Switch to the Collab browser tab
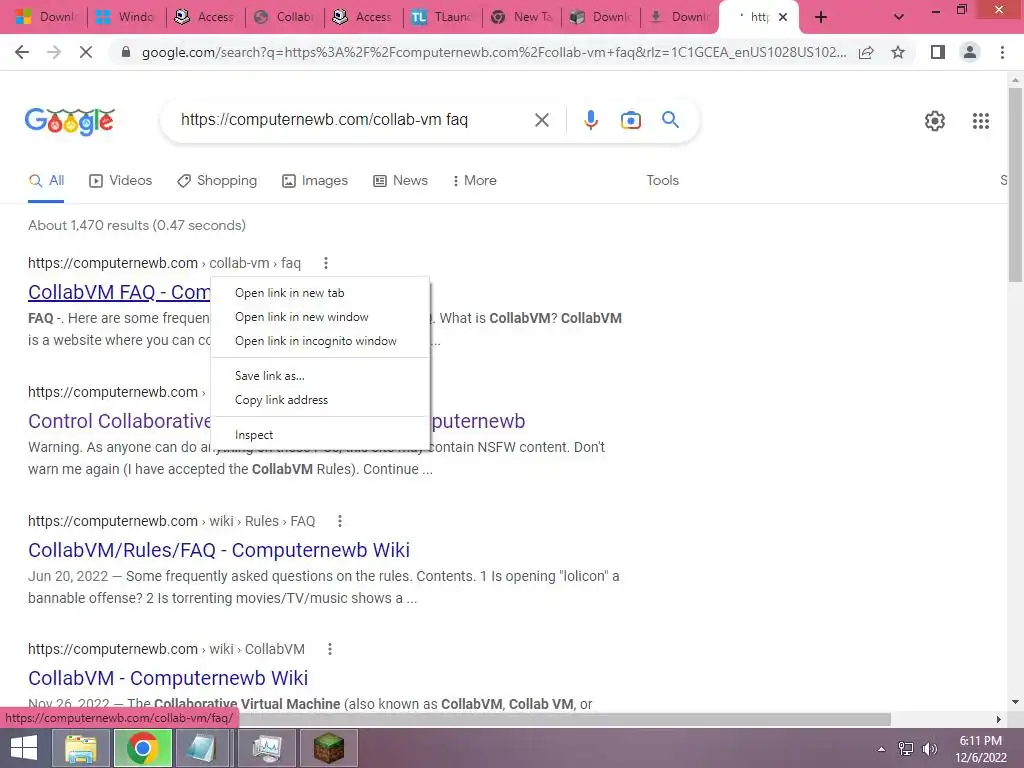Image resolution: width=1024 pixels, height=768 pixels. pyautogui.click(x=284, y=18)
